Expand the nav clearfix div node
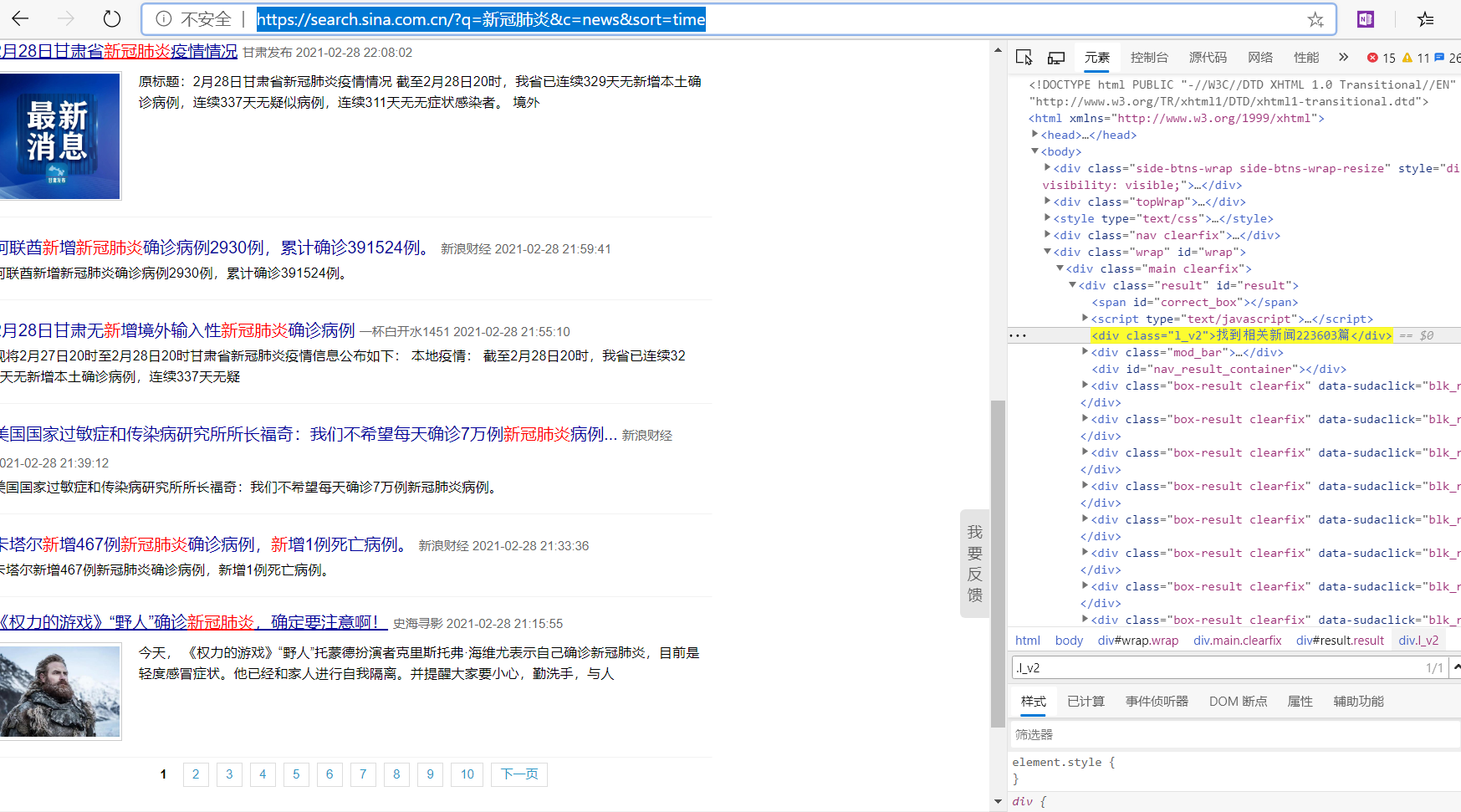The height and width of the screenshot is (812, 1461). 1047,235
